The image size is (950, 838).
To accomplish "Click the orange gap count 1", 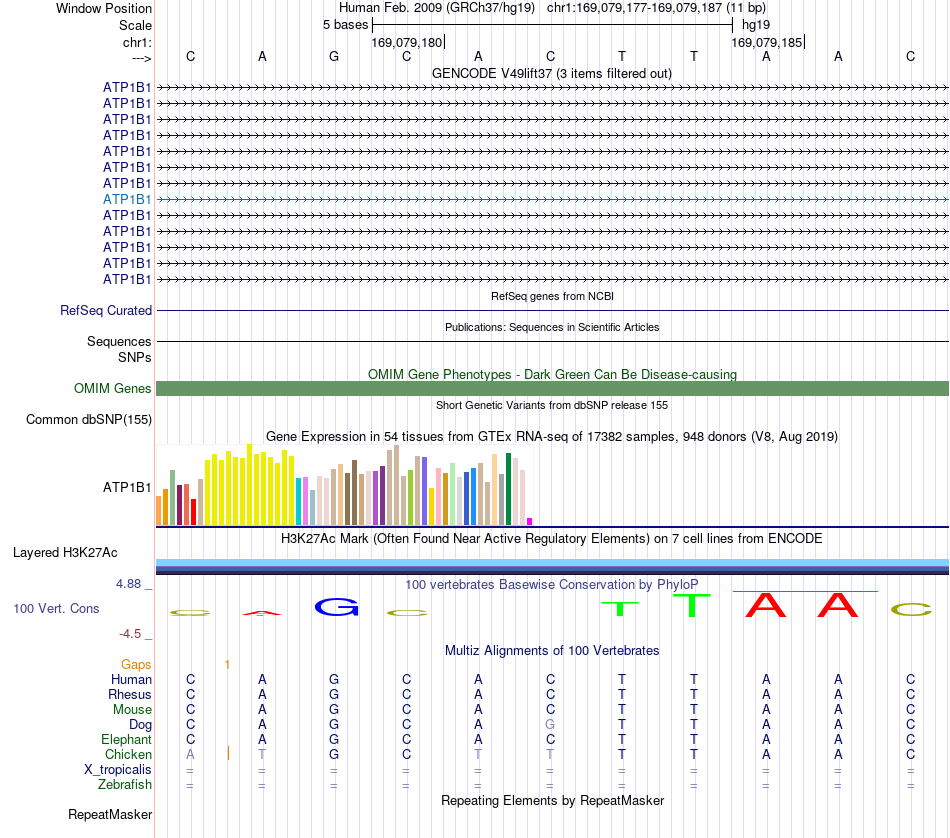I will [x=227, y=665].
